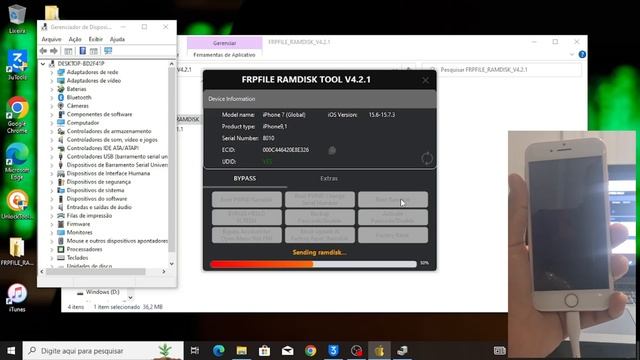Click the Factory Reset button
Screen dimensions: 640x360
[393, 235]
